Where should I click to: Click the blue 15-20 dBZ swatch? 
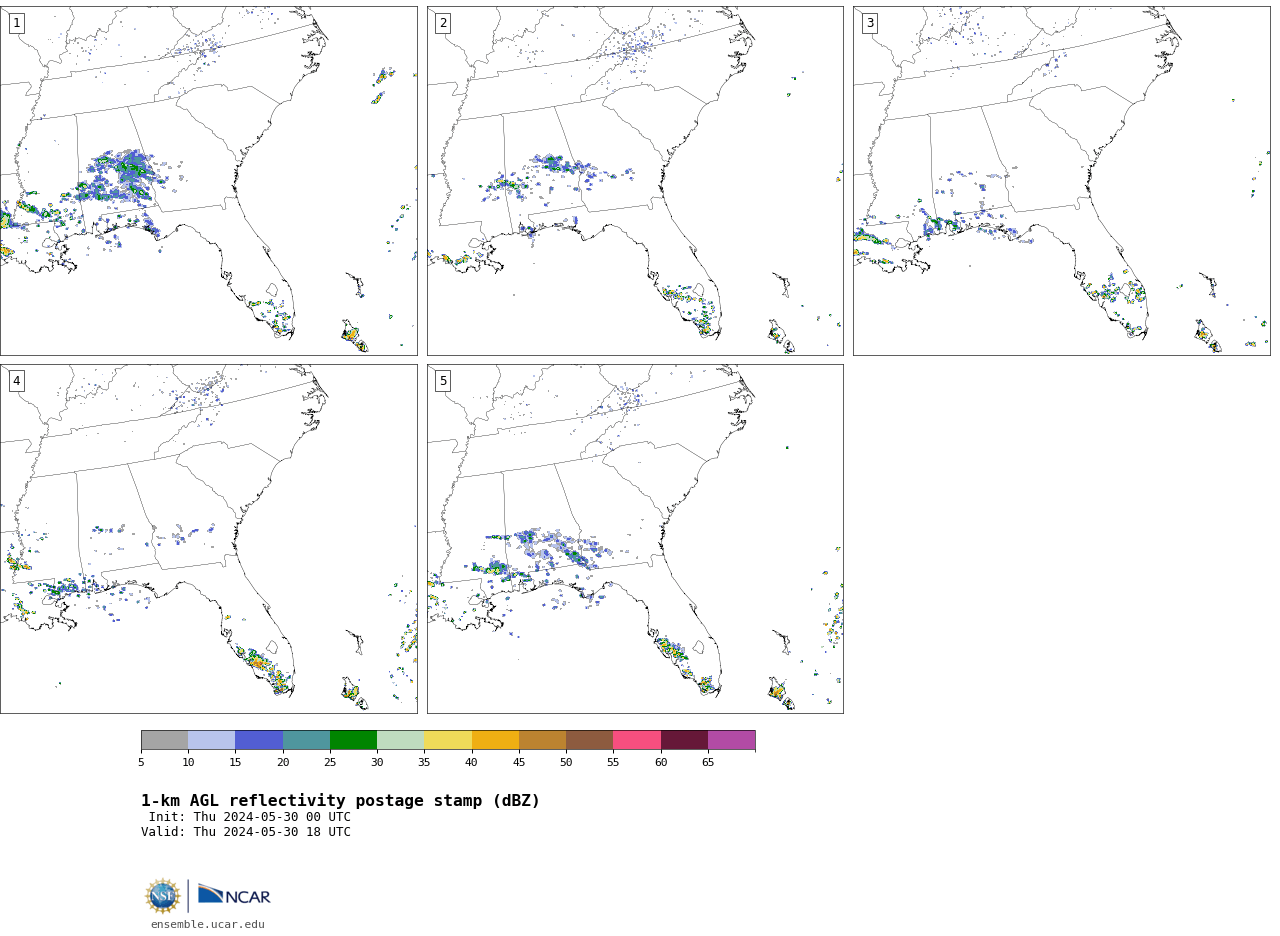[259, 740]
